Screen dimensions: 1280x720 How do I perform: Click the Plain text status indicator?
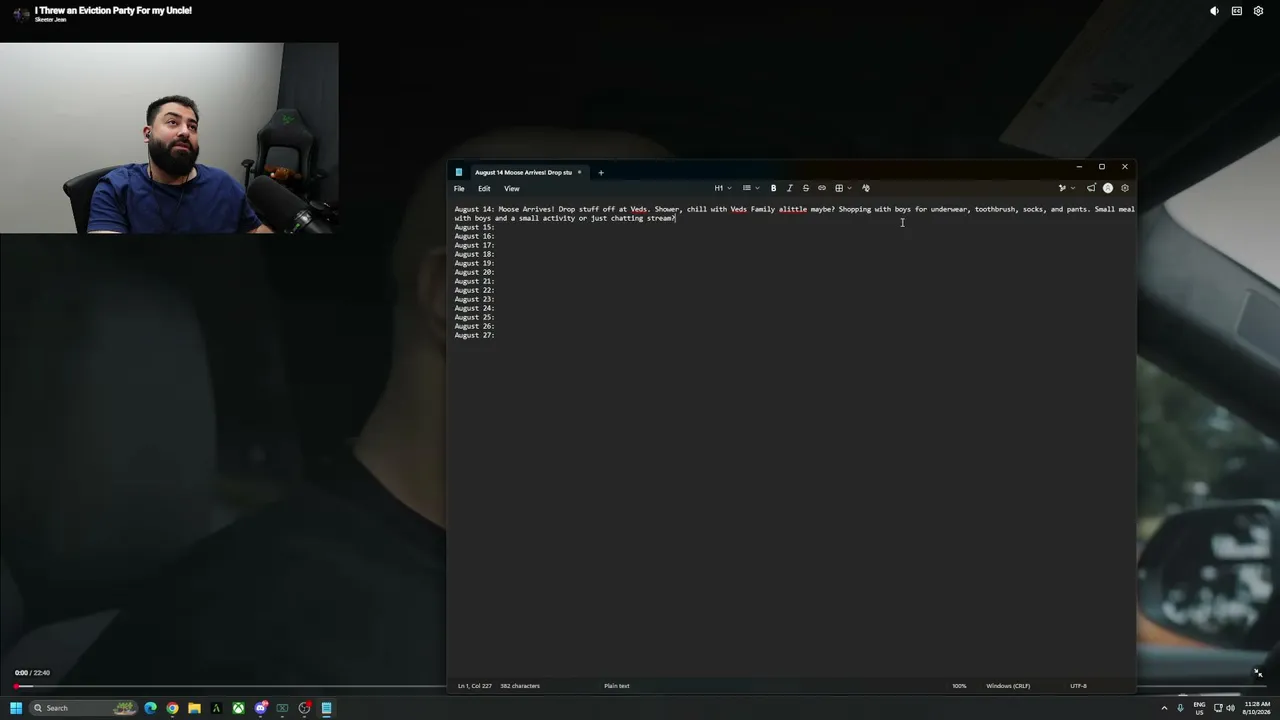pyautogui.click(x=617, y=686)
